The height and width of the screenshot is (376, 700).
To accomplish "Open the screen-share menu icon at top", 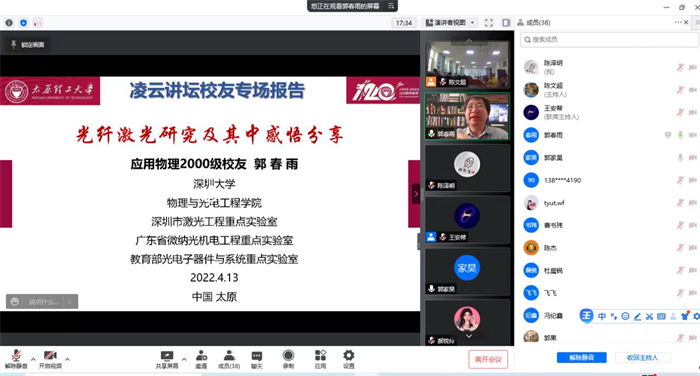I will [391, 6].
